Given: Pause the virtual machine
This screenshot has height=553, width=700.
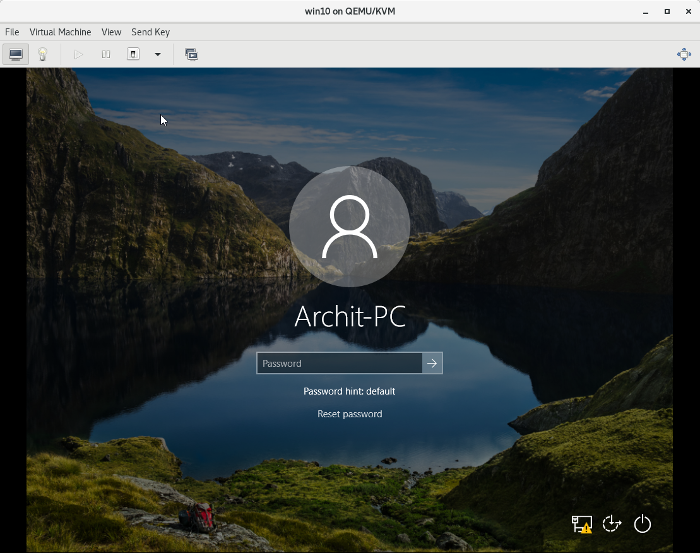Looking at the screenshot, I should click(x=105, y=54).
